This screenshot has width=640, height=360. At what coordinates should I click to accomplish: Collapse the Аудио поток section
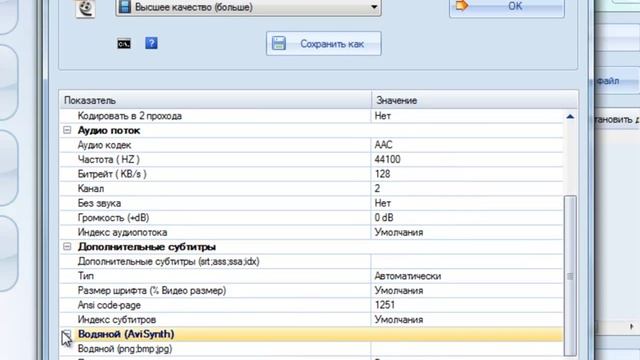tap(67, 130)
